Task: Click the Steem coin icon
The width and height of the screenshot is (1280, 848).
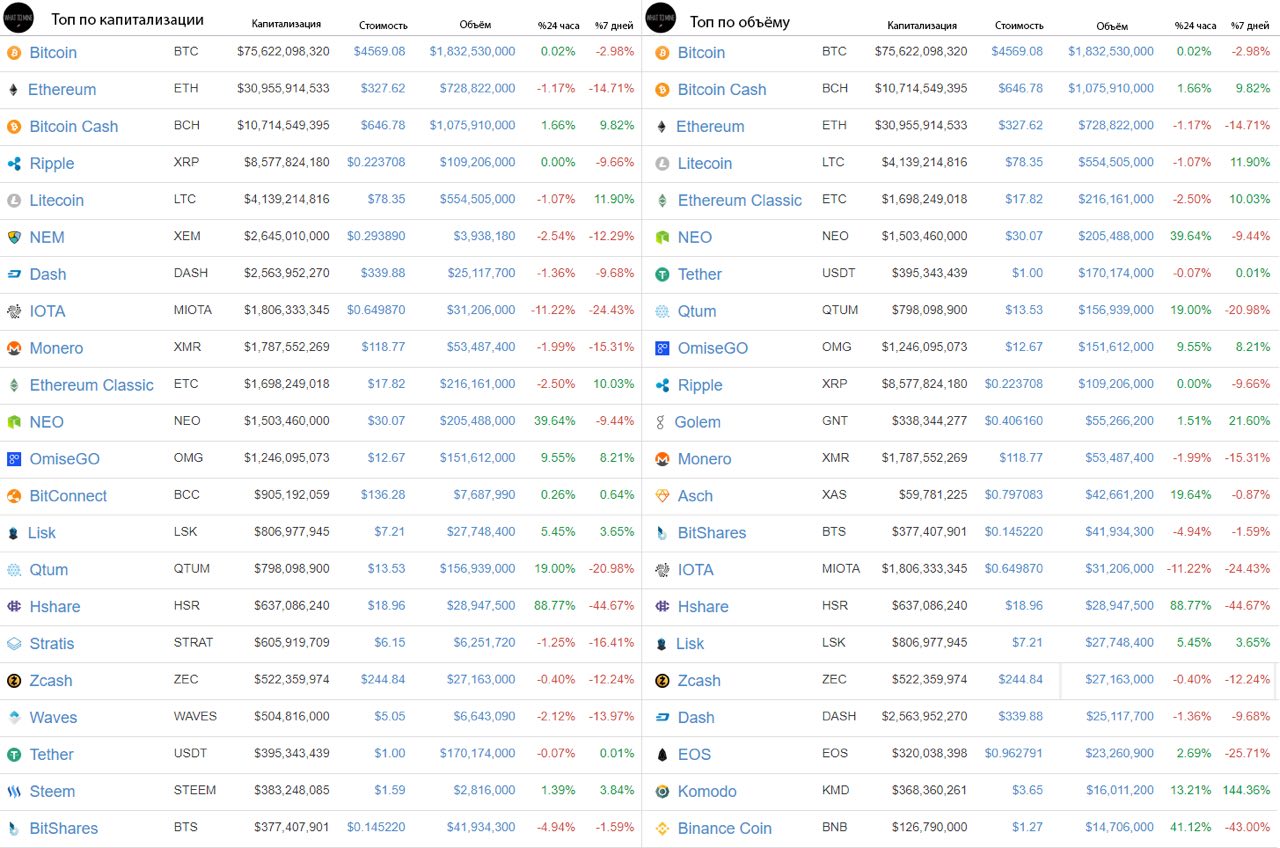Action: click(x=14, y=792)
